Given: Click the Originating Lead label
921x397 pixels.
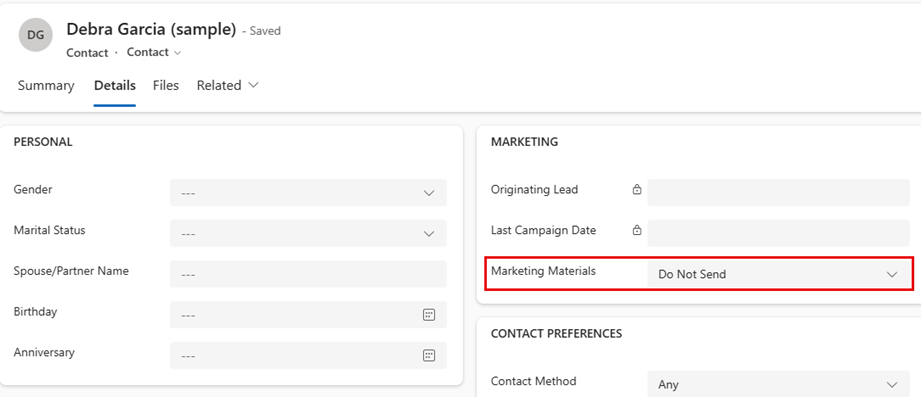Looking at the screenshot, I should pos(535,190).
